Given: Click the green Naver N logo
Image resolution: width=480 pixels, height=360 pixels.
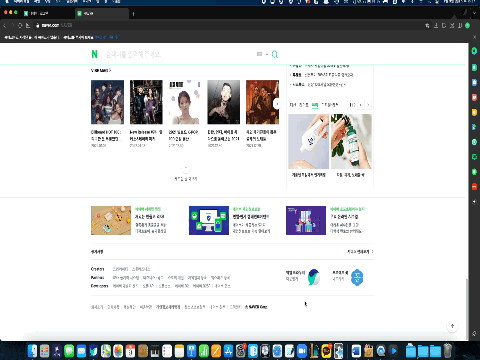Looking at the screenshot, I should coord(95,54).
